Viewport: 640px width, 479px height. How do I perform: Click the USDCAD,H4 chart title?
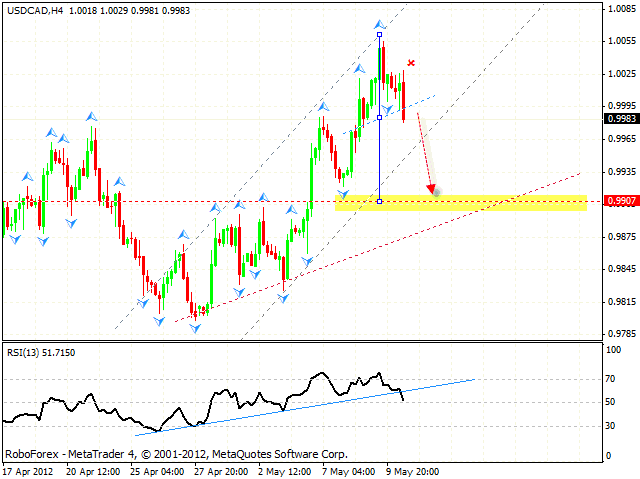33,8
